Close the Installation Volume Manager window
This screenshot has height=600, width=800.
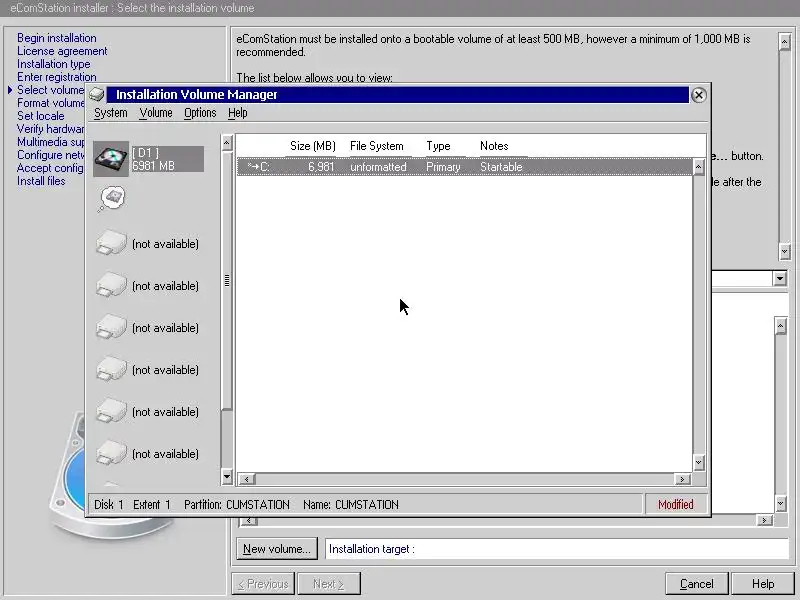coord(698,95)
